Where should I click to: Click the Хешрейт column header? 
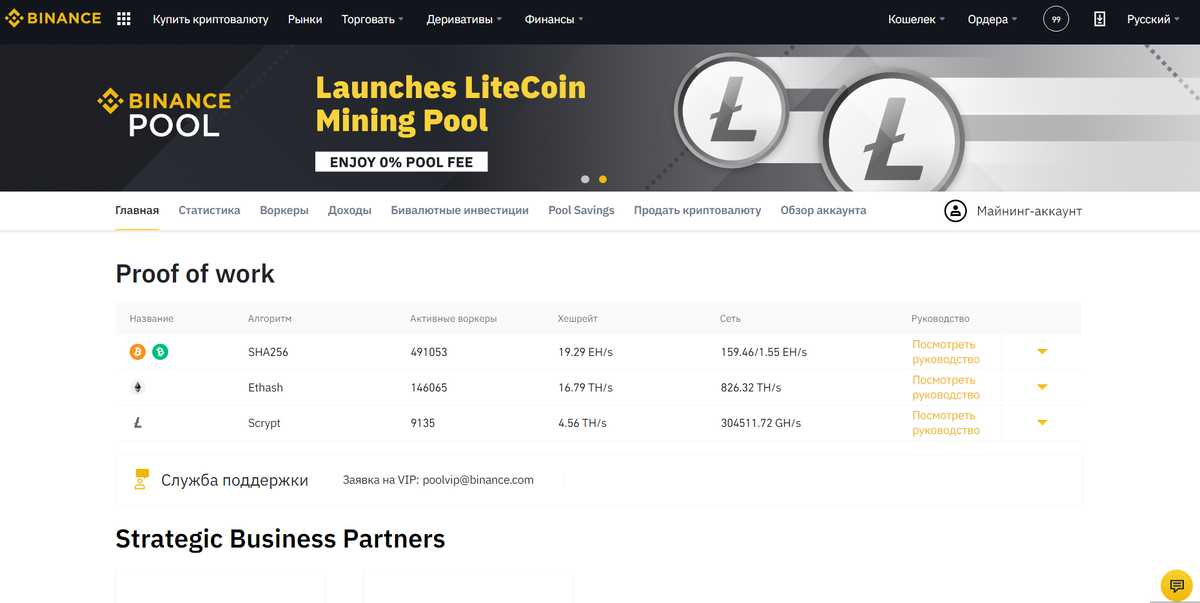578,318
